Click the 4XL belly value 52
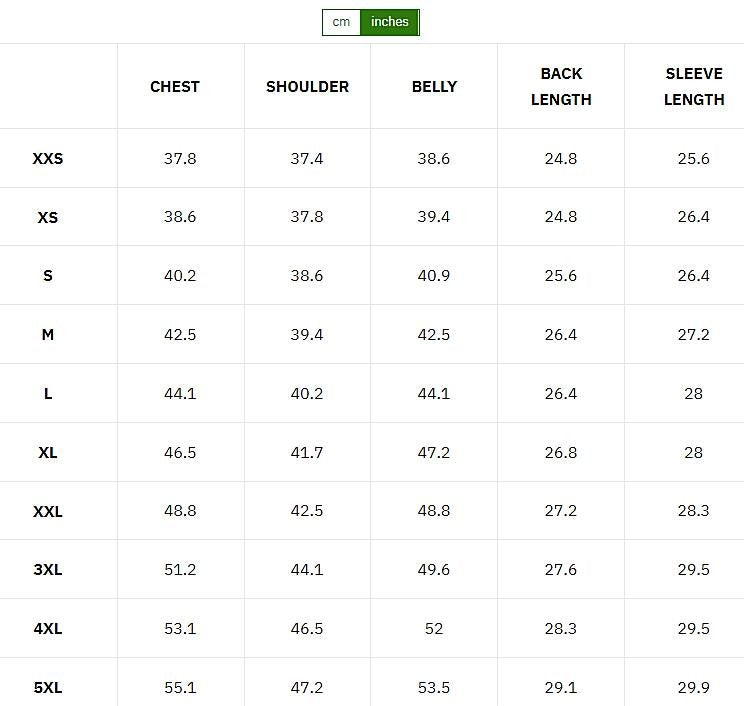744x706 pixels. 434,629
